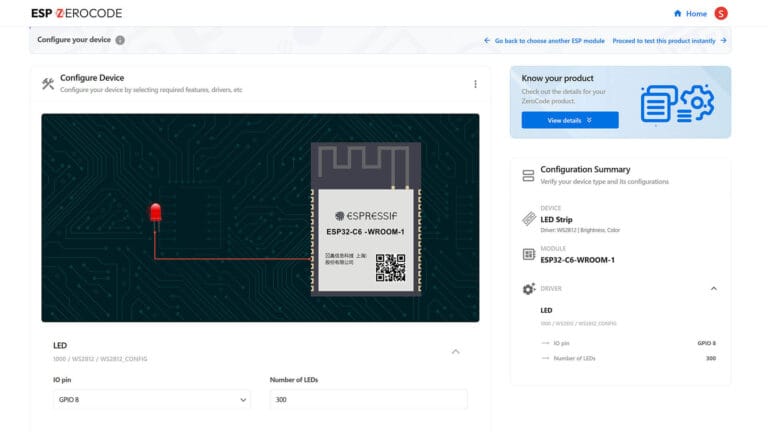This screenshot has height=432, width=768.
Task: Go to Home page
Action: (x=696, y=13)
